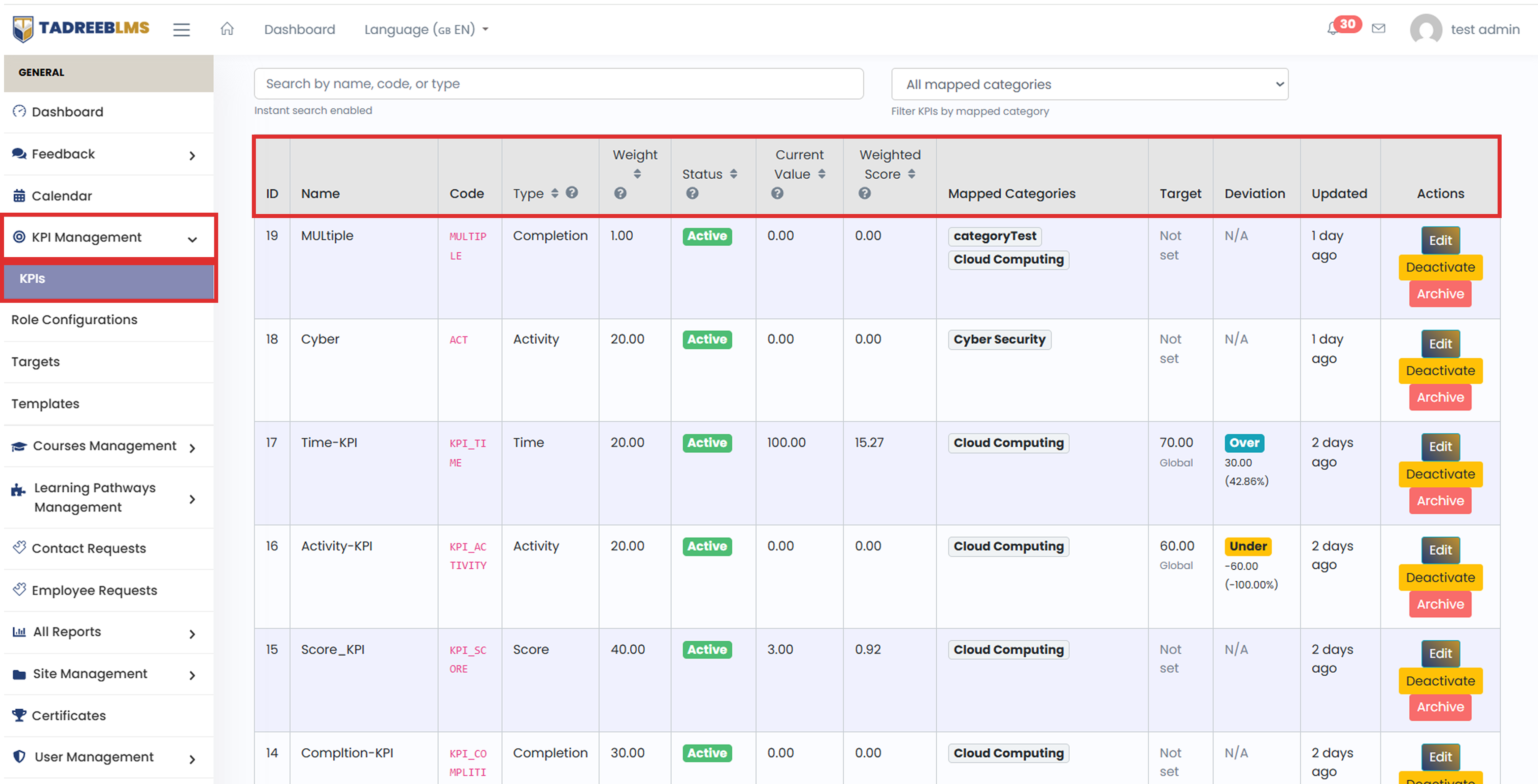
Task: Sort table by Current Value arrows
Action: point(822,174)
